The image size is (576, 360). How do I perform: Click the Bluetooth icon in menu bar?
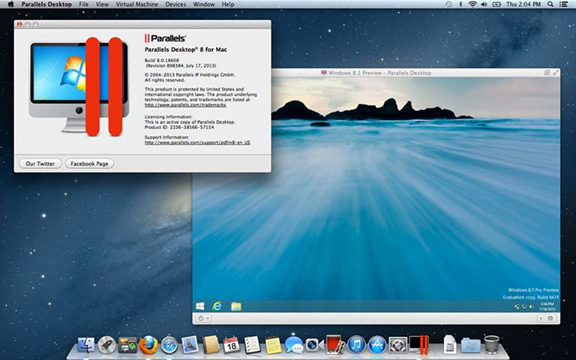(x=461, y=4)
